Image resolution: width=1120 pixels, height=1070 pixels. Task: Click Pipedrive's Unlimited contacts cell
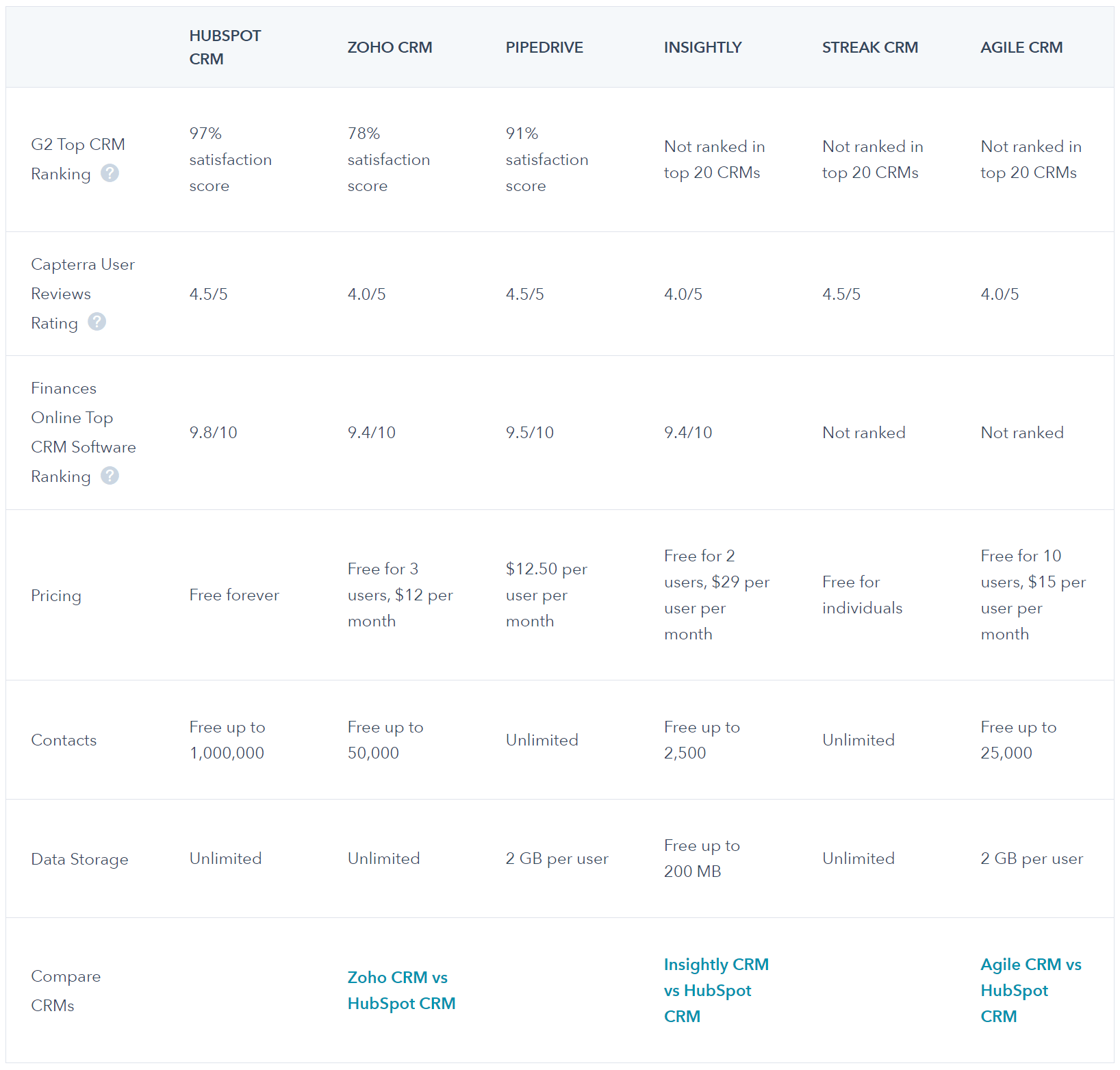542,739
